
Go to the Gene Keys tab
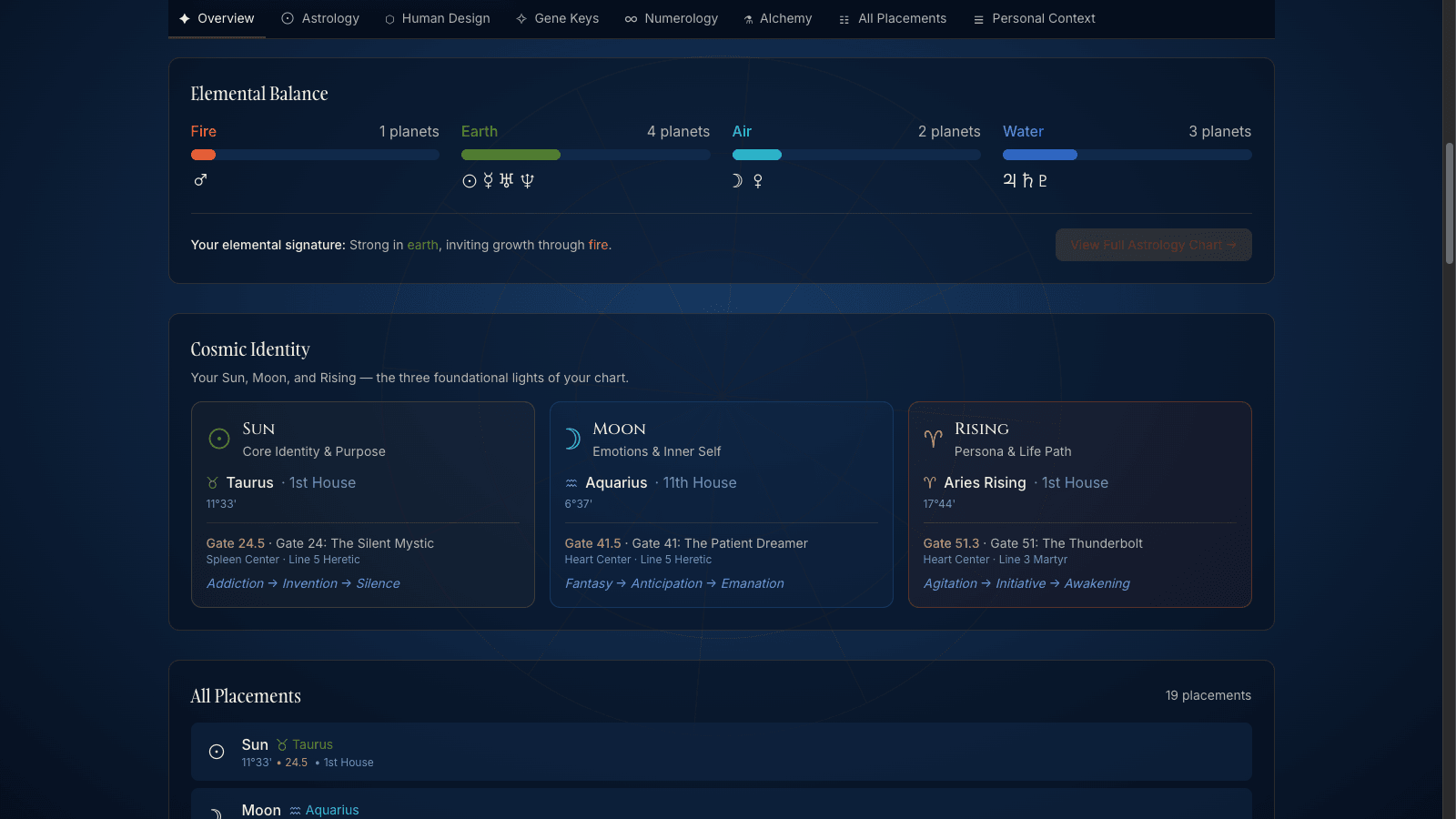[x=557, y=18]
